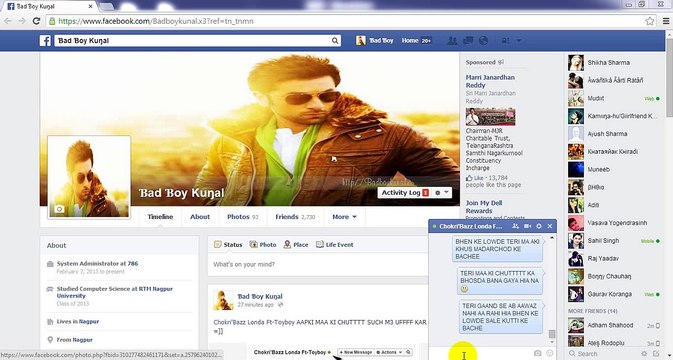Image resolution: width=673 pixels, height=360 pixels.
Task: Open chat with Shikha Sharma
Action: coord(615,63)
